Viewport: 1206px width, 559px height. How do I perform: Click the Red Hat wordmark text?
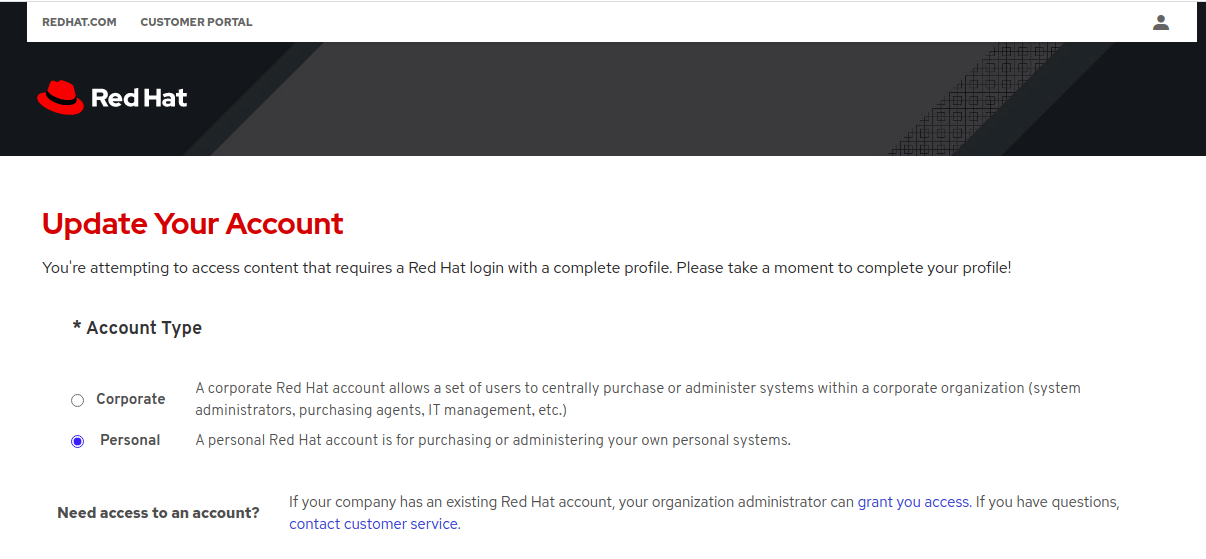pyautogui.click(x=139, y=98)
